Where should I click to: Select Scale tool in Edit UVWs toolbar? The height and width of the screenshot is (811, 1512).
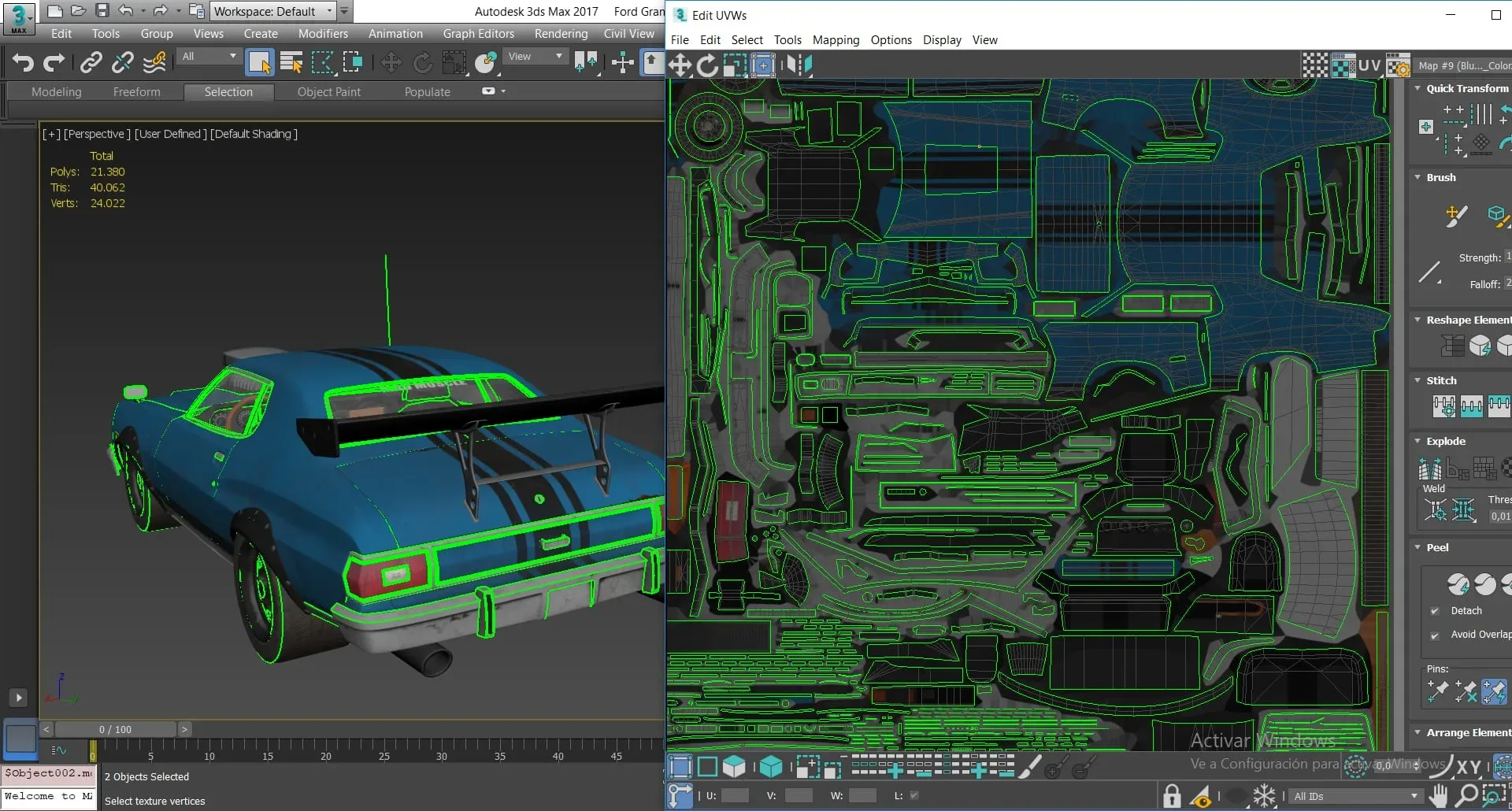735,65
